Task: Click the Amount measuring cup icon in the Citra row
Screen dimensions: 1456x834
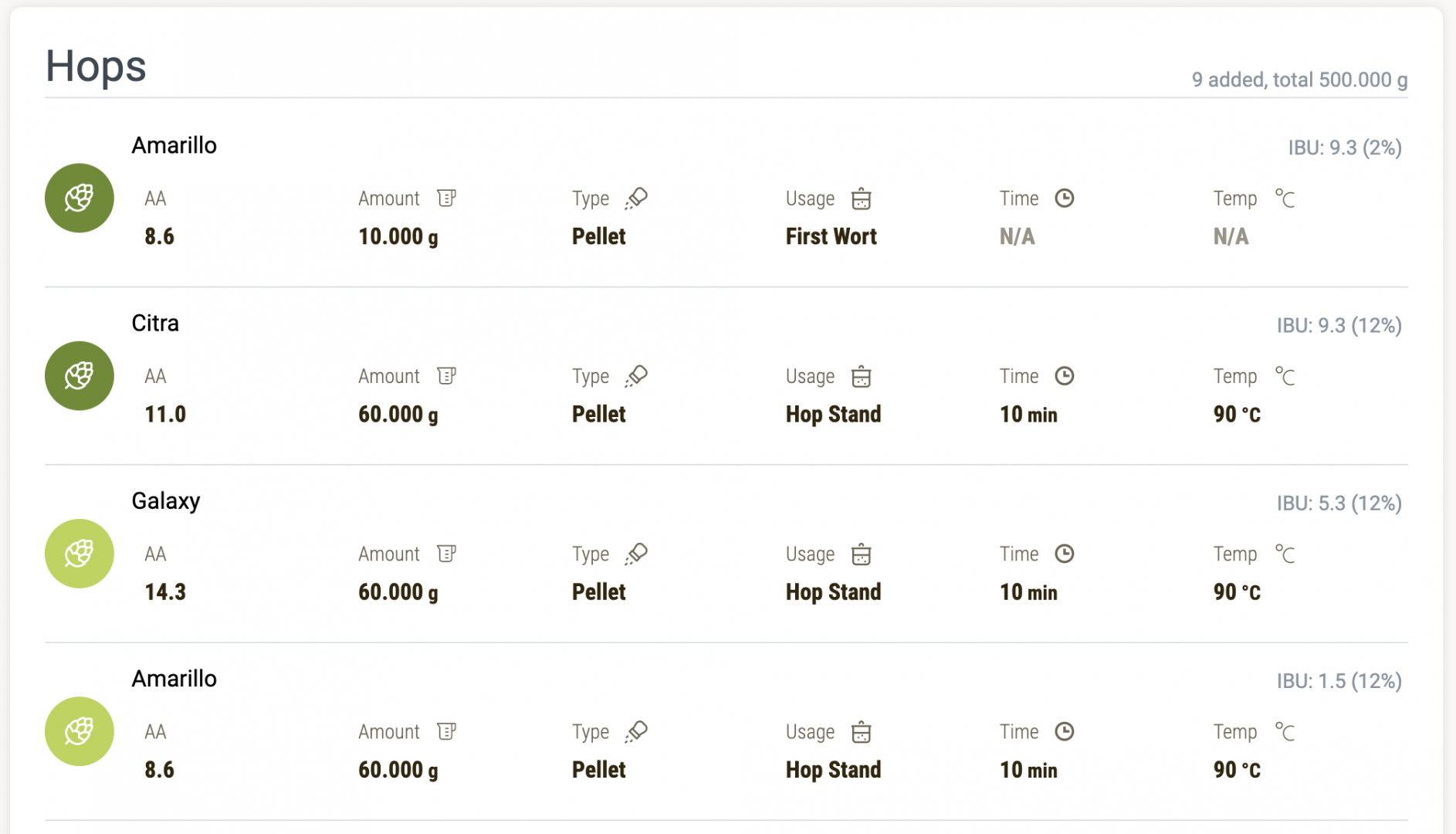Action: [x=446, y=376]
